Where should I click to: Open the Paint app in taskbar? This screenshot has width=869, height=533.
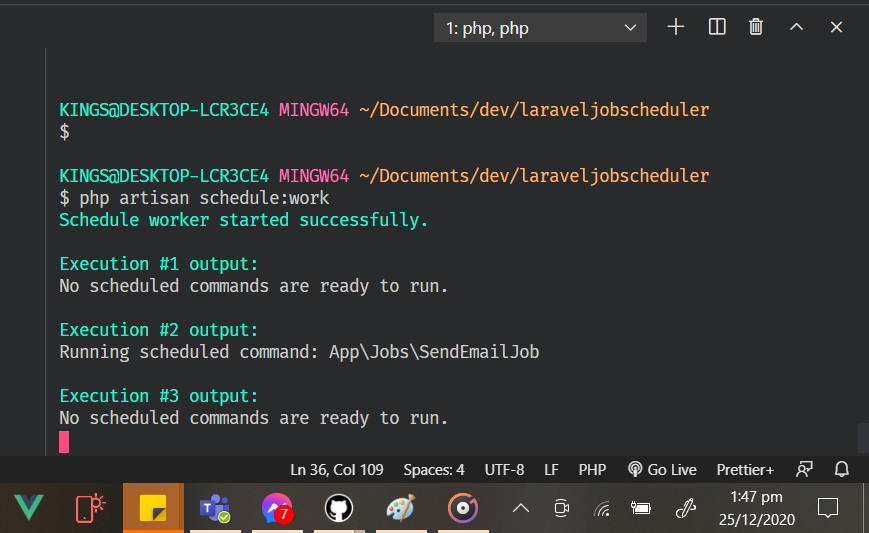[x=401, y=508]
